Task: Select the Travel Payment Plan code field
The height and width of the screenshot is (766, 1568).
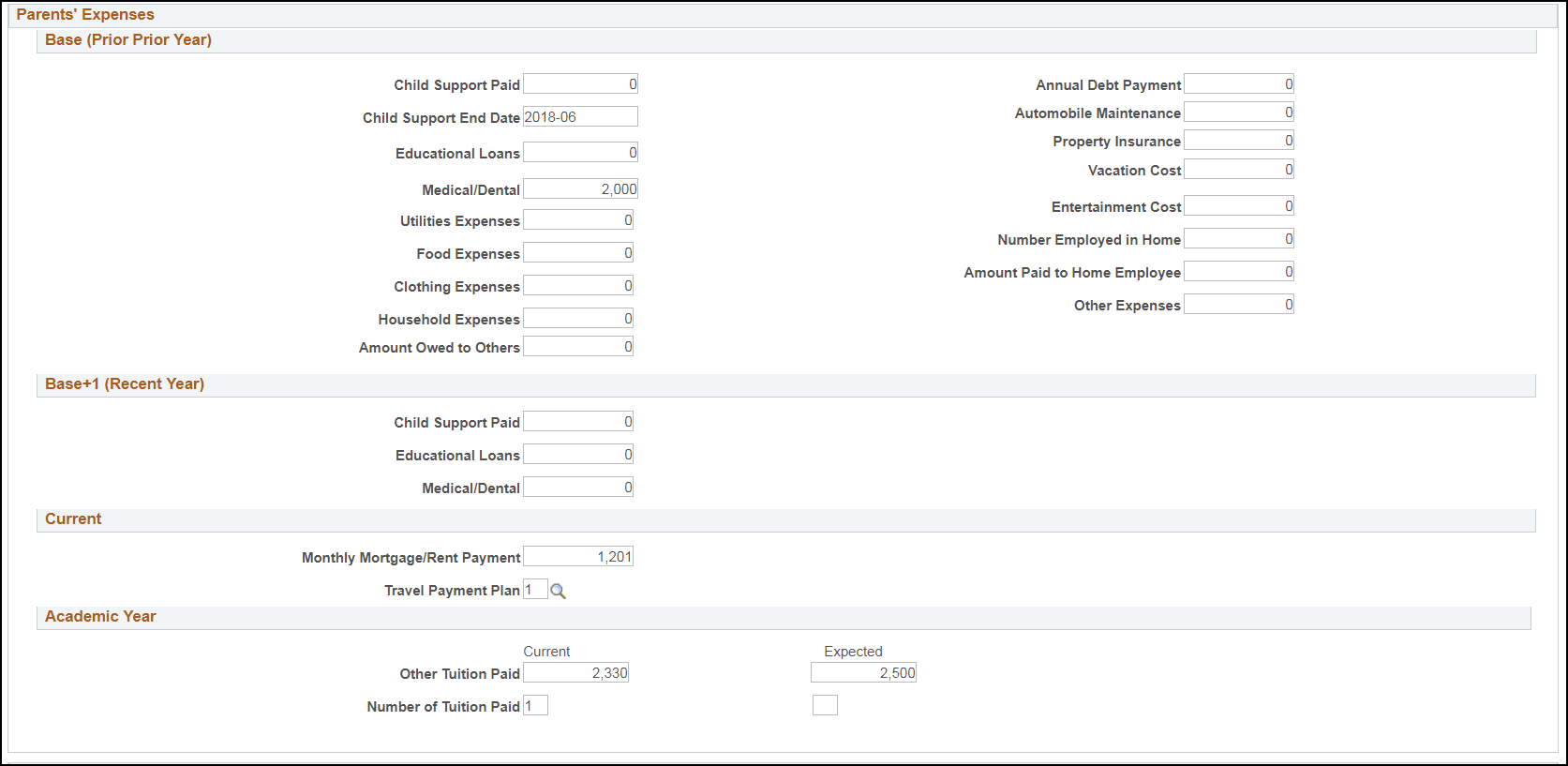Action: 535,590
